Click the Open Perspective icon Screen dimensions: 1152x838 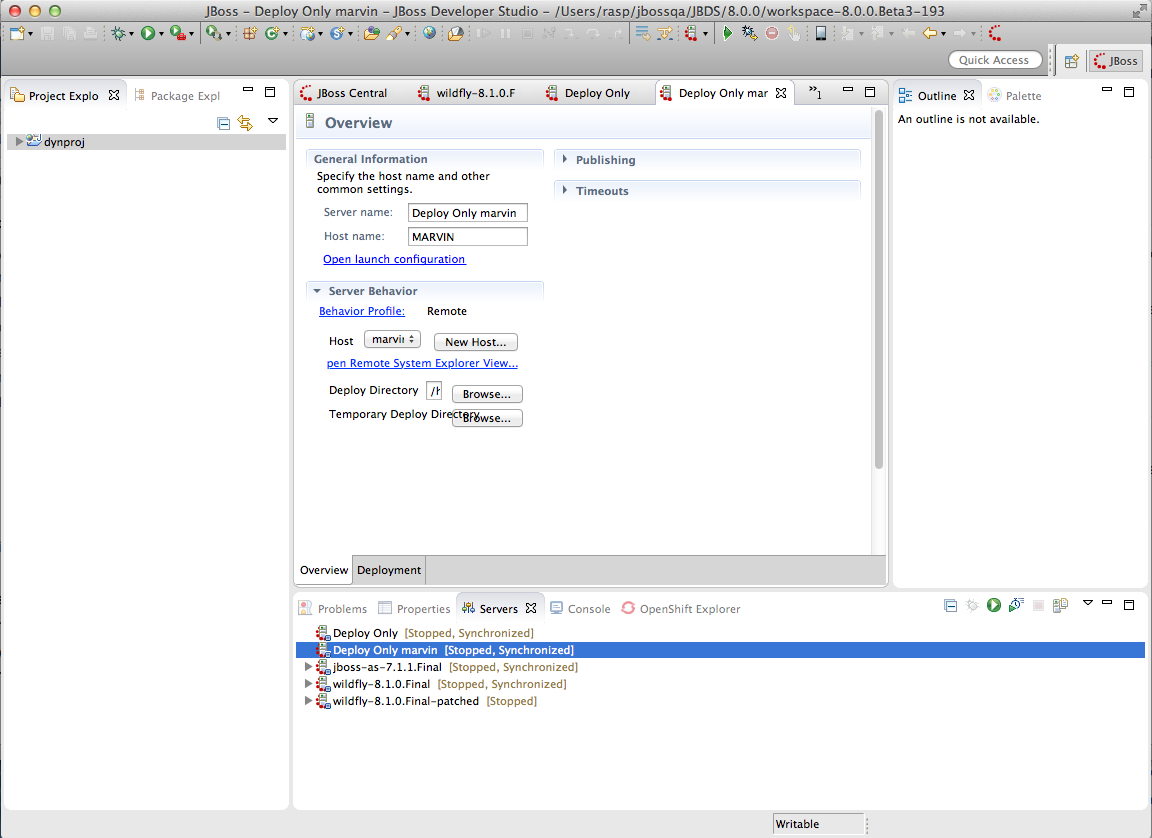(1072, 61)
